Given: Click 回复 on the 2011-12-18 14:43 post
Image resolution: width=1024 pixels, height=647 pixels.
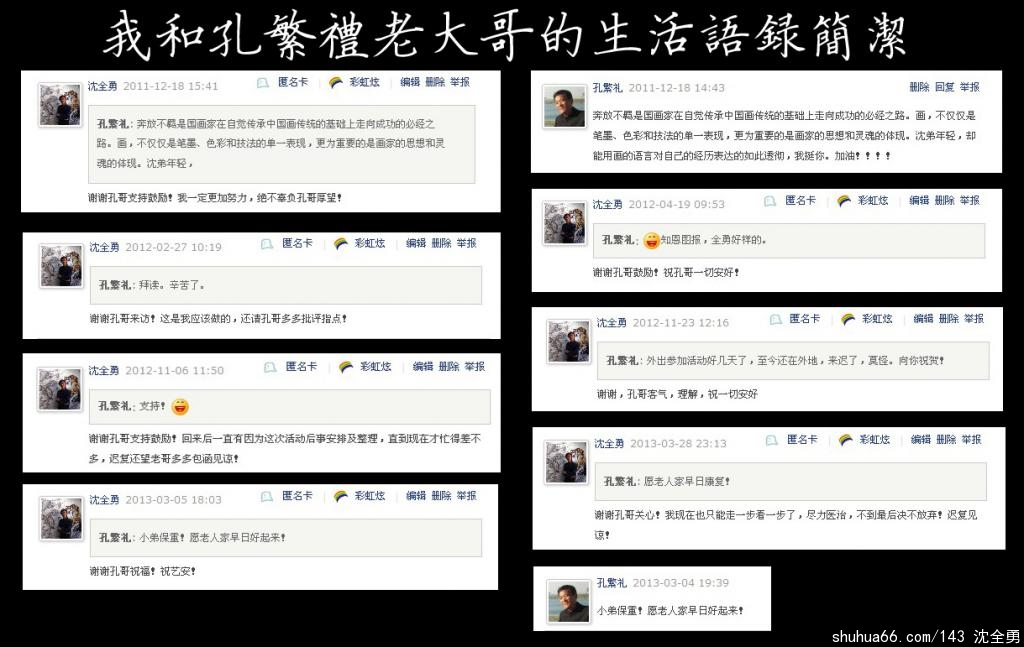Looking at the screenshot, I should [x=944, y=87].
